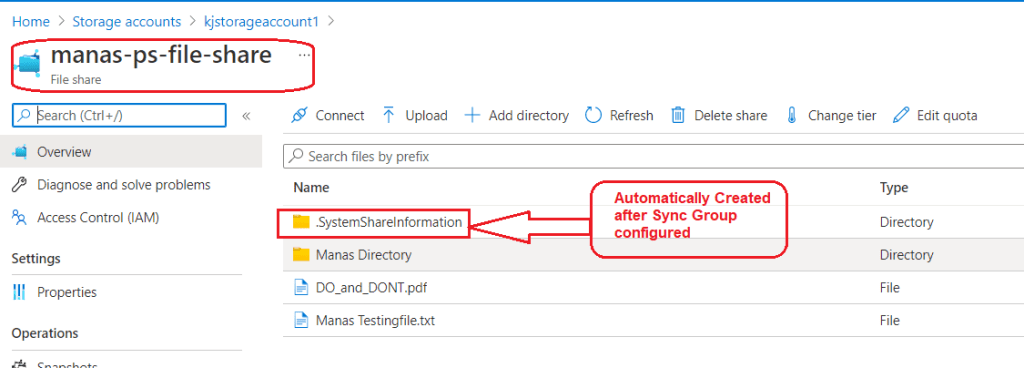The height and width of the screenshot is (368, 1024).
Task: Click the Properties bars icon
Action: click(20, 292)
